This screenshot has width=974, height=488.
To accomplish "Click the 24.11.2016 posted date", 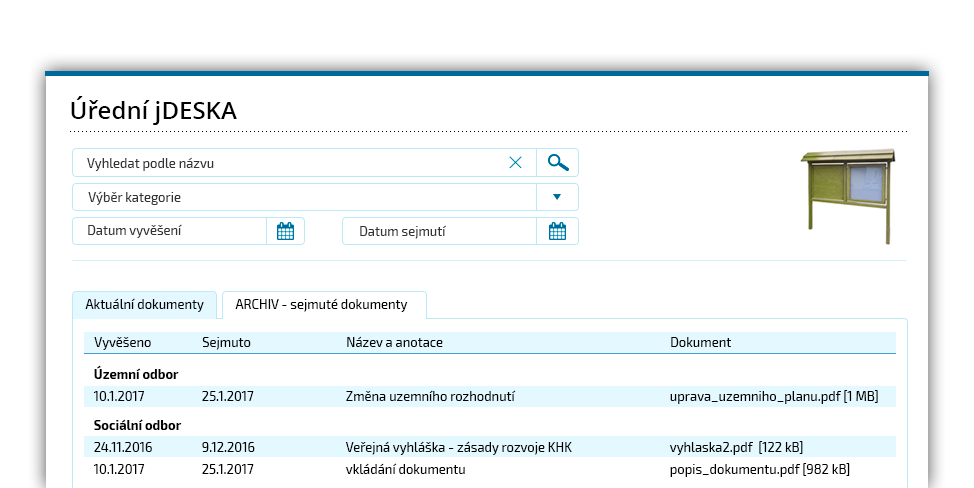I will tap(122, 448).
